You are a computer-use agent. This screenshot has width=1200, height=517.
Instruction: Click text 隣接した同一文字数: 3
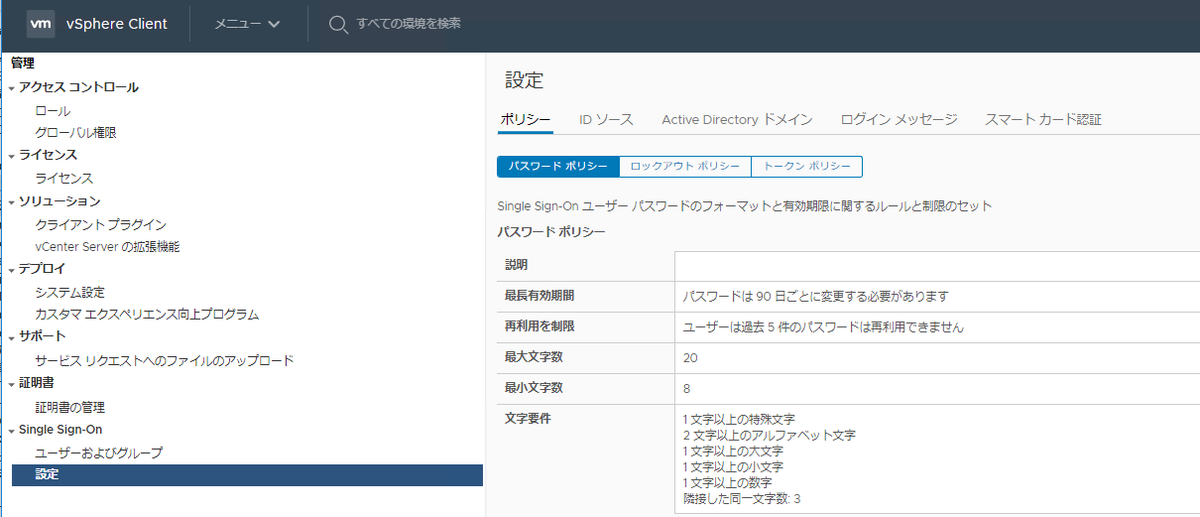(x=742, y=498)
